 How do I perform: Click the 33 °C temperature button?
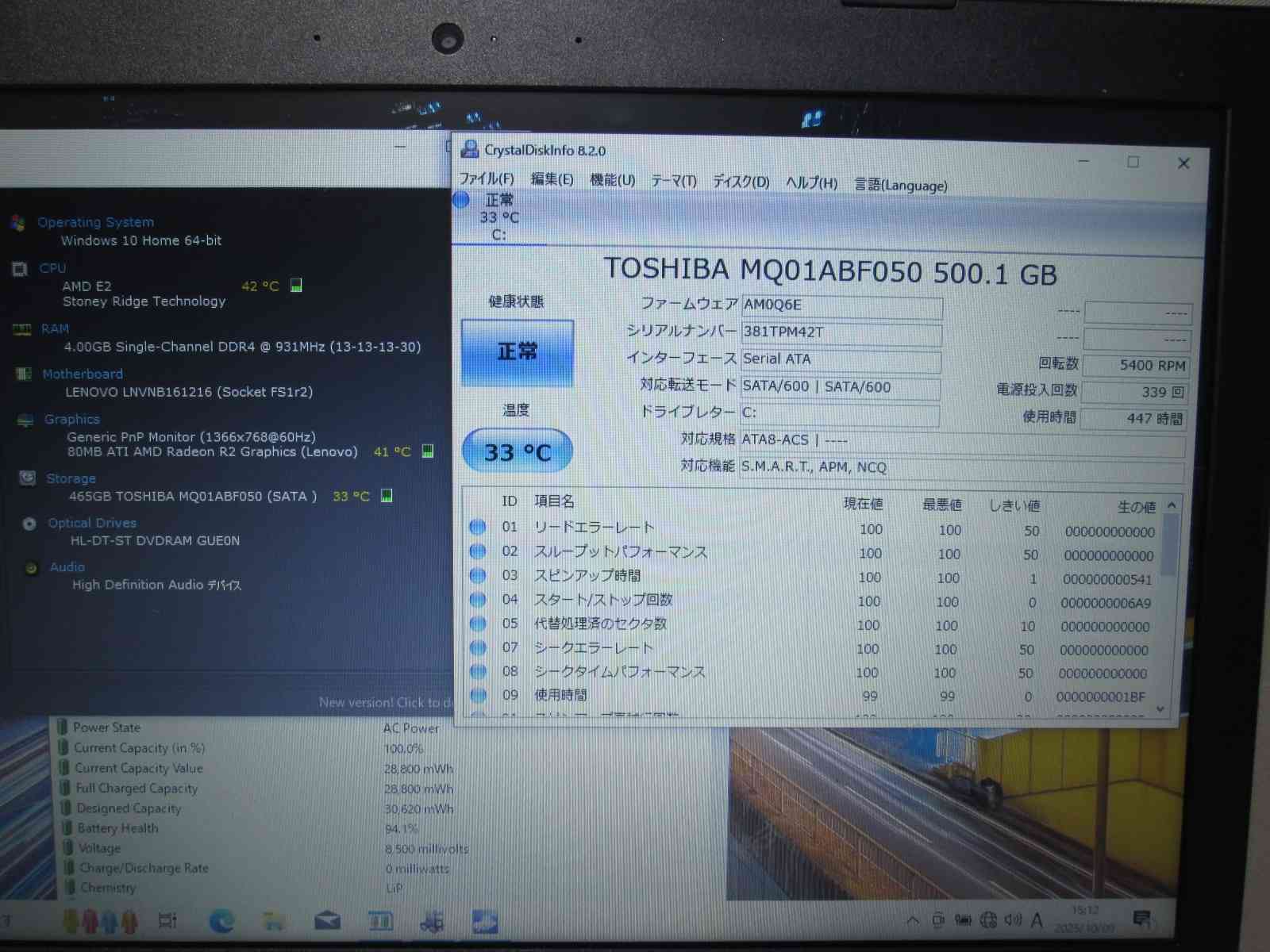point(518,451)
